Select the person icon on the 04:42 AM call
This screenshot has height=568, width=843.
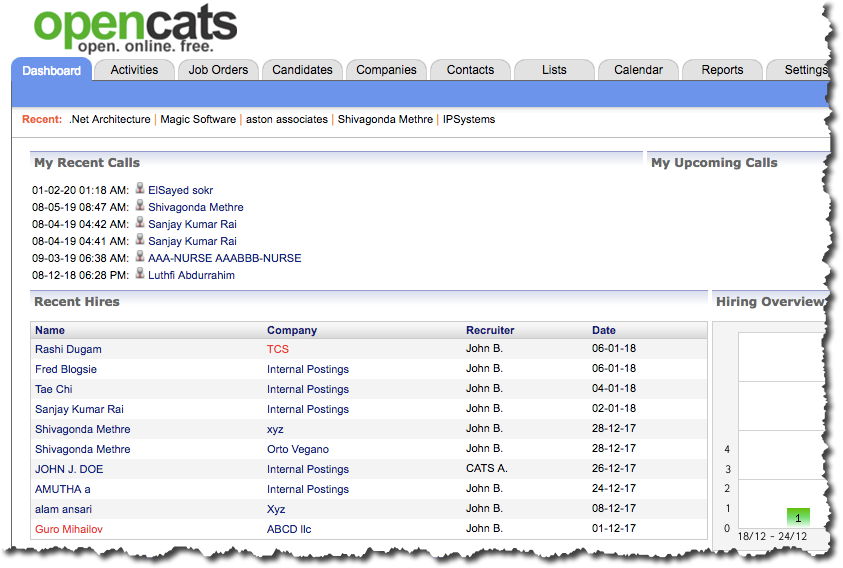[140, 223]
